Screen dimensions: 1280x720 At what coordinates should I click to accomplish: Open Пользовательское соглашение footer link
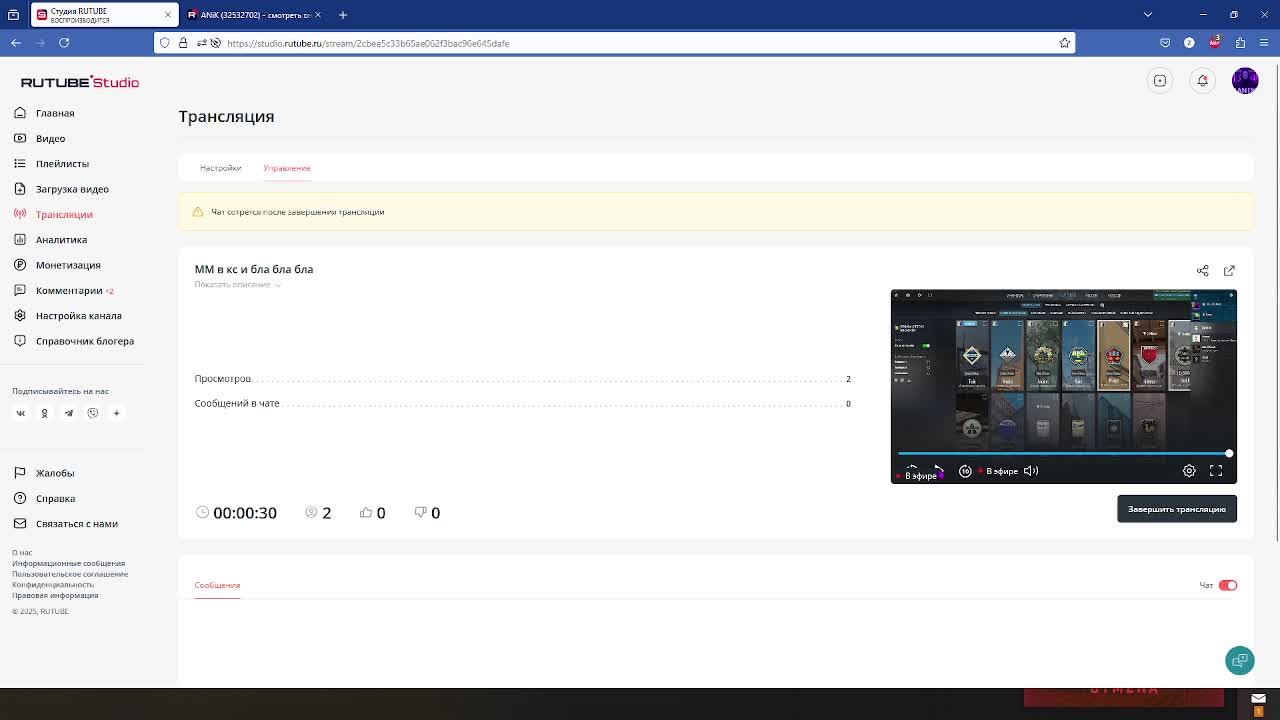click(70, 574)
